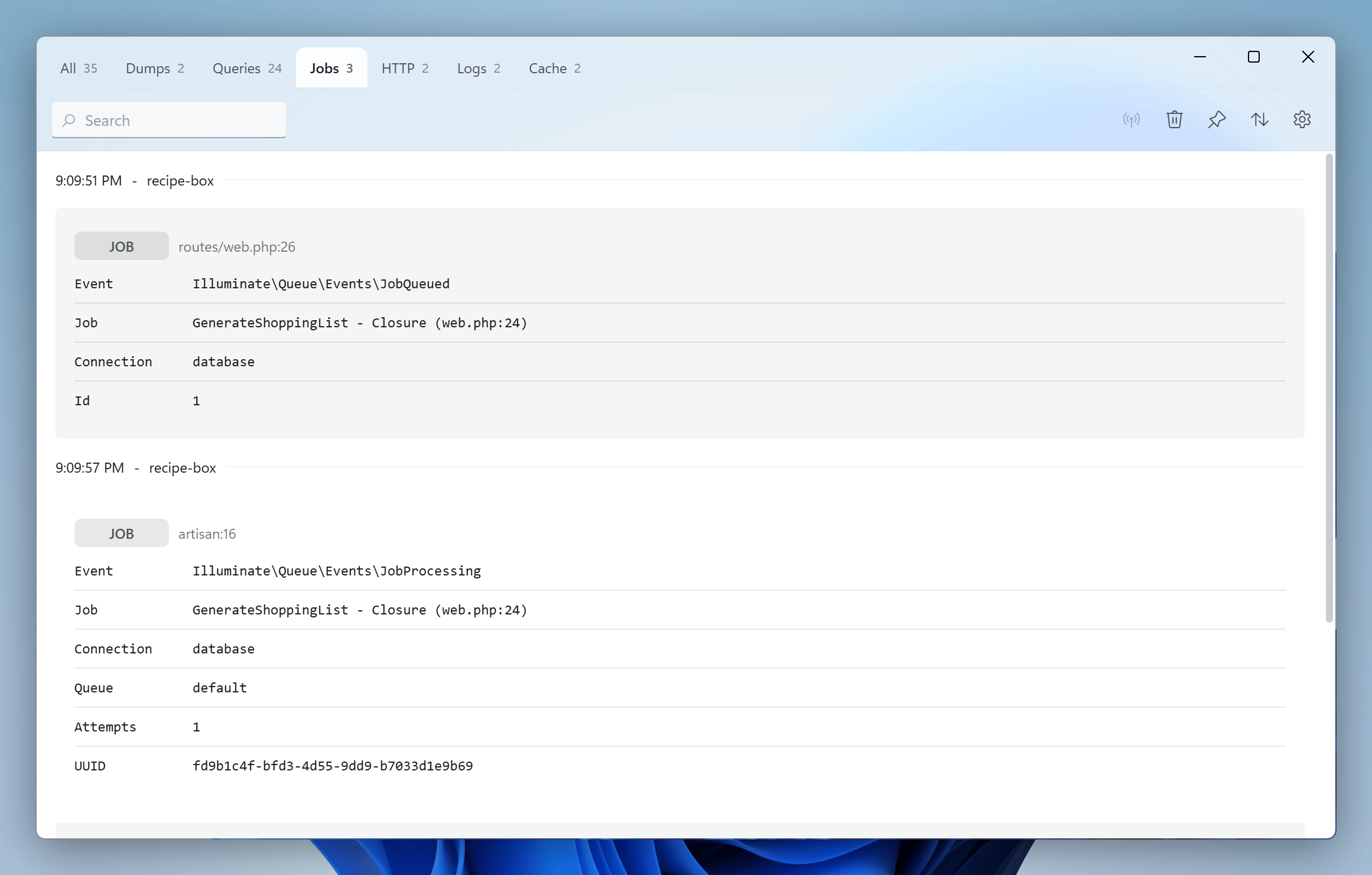Clear all entries with the trash icon

(x=1174, y=120)
